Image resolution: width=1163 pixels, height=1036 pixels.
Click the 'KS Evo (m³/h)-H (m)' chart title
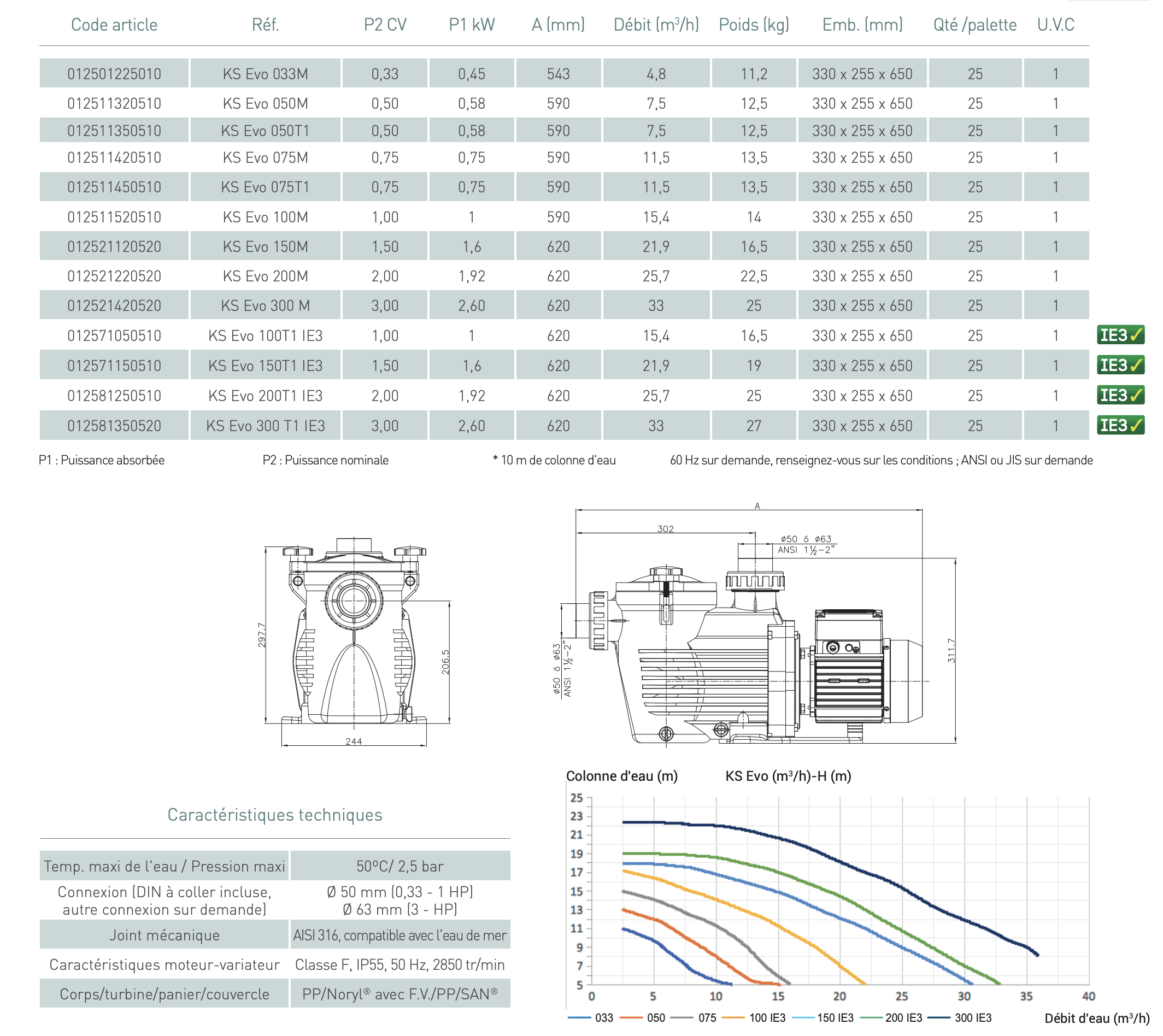[x=788, y=776]
